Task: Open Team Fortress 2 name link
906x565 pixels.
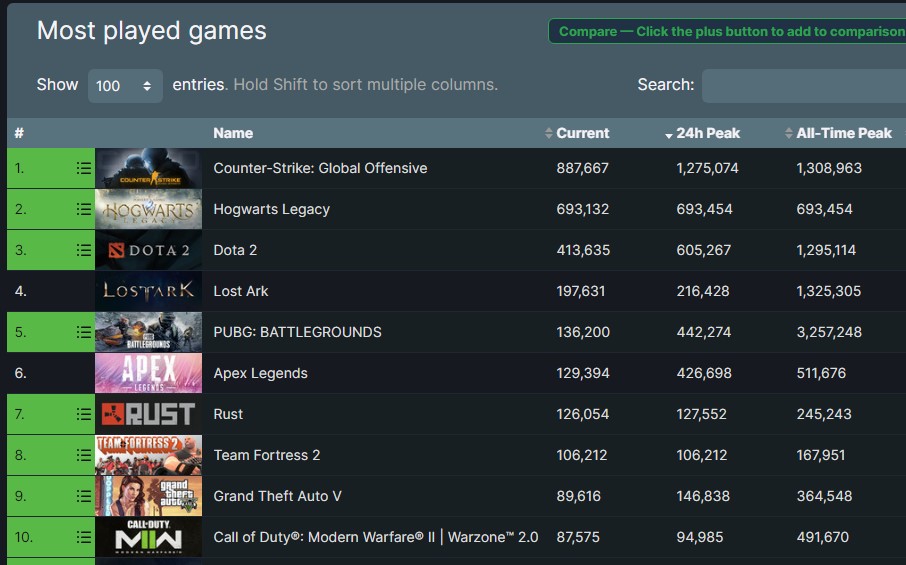Action: coord(267,455)
